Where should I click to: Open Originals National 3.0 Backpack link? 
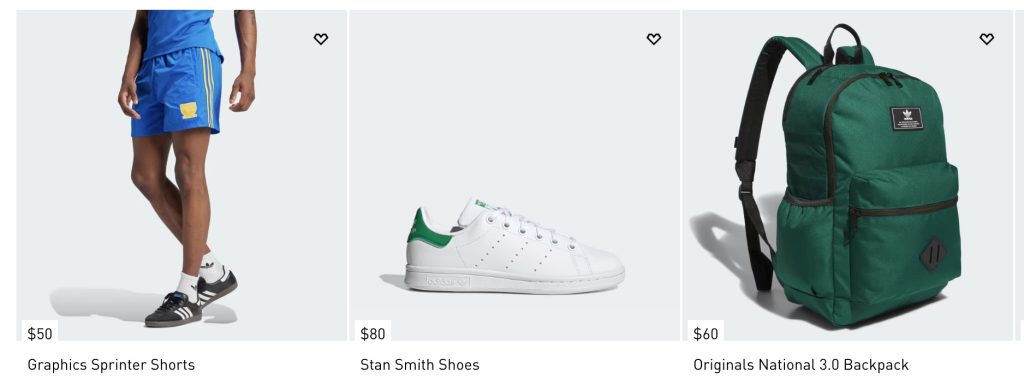point(801,364)
